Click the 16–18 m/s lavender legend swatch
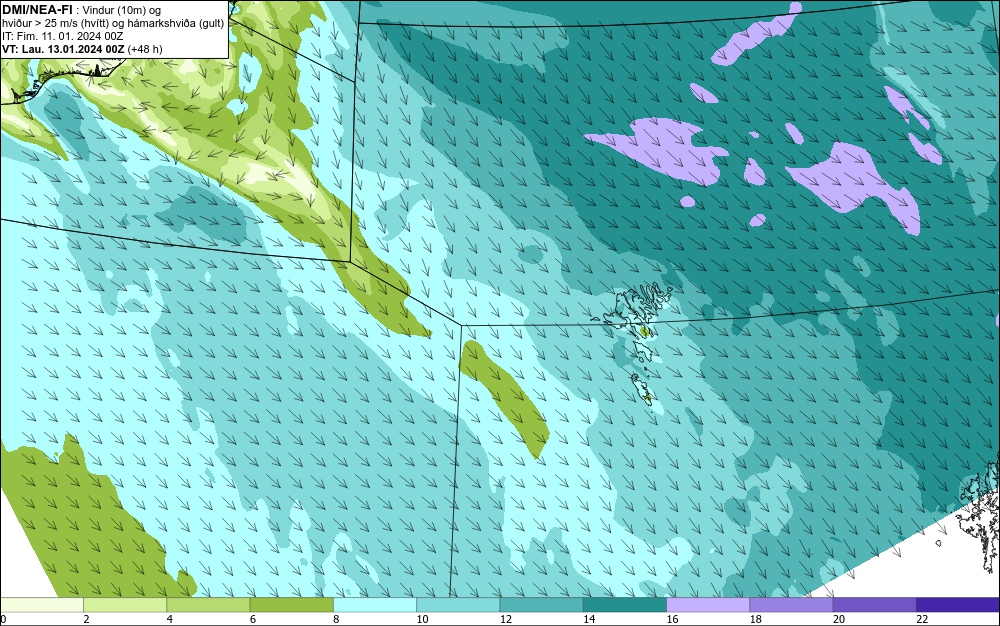 (x=708, y=604)
